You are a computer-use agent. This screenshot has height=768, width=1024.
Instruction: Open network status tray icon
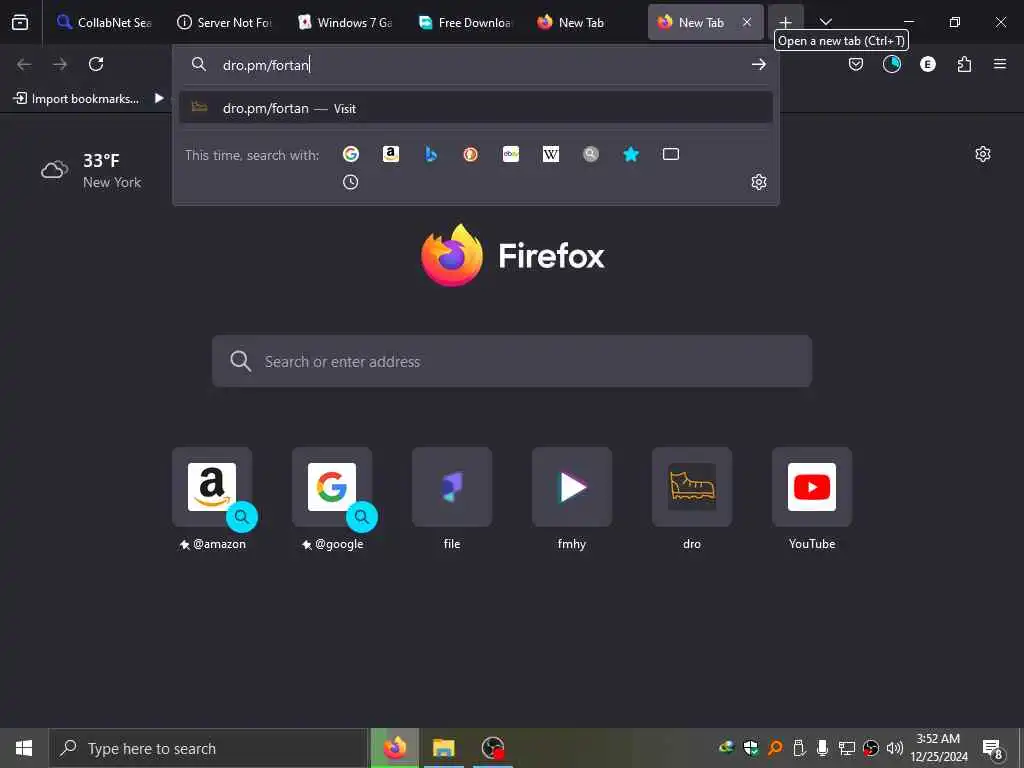(x=846, y=748)
